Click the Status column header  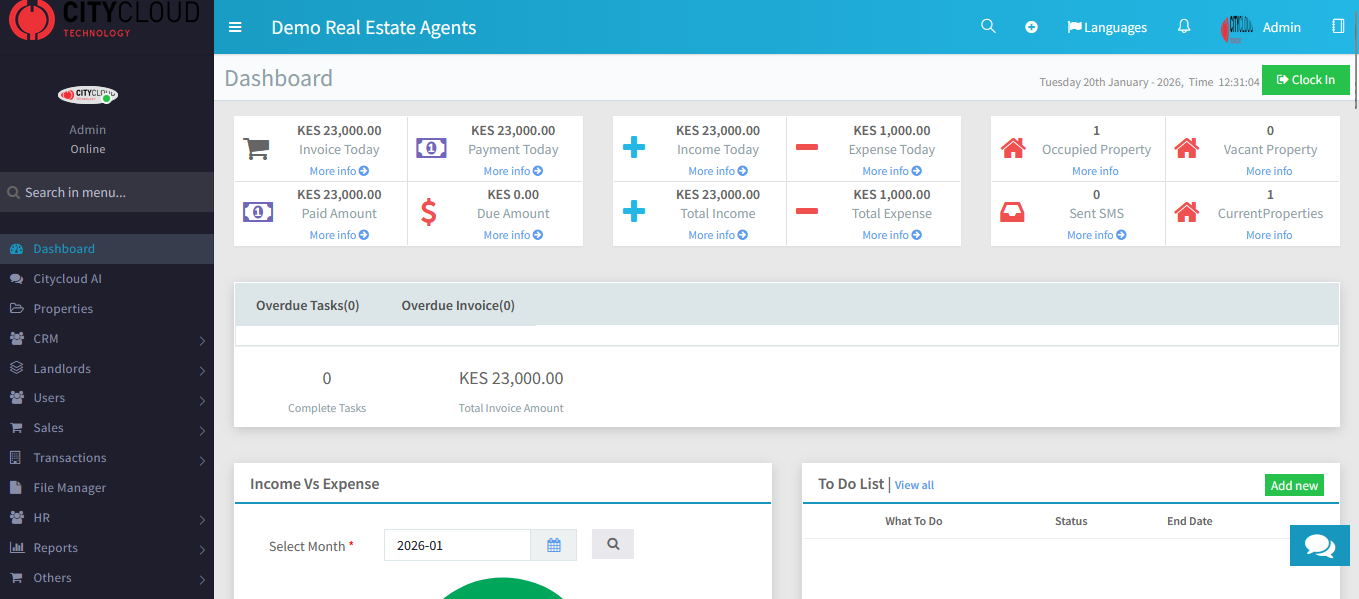tap(1071, 521)
